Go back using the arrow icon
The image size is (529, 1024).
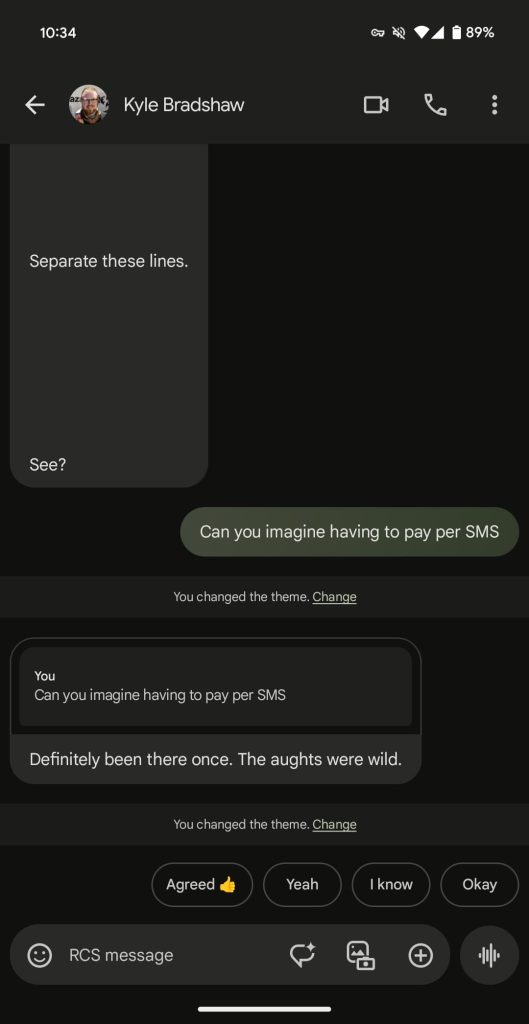(x=35, y=104)
